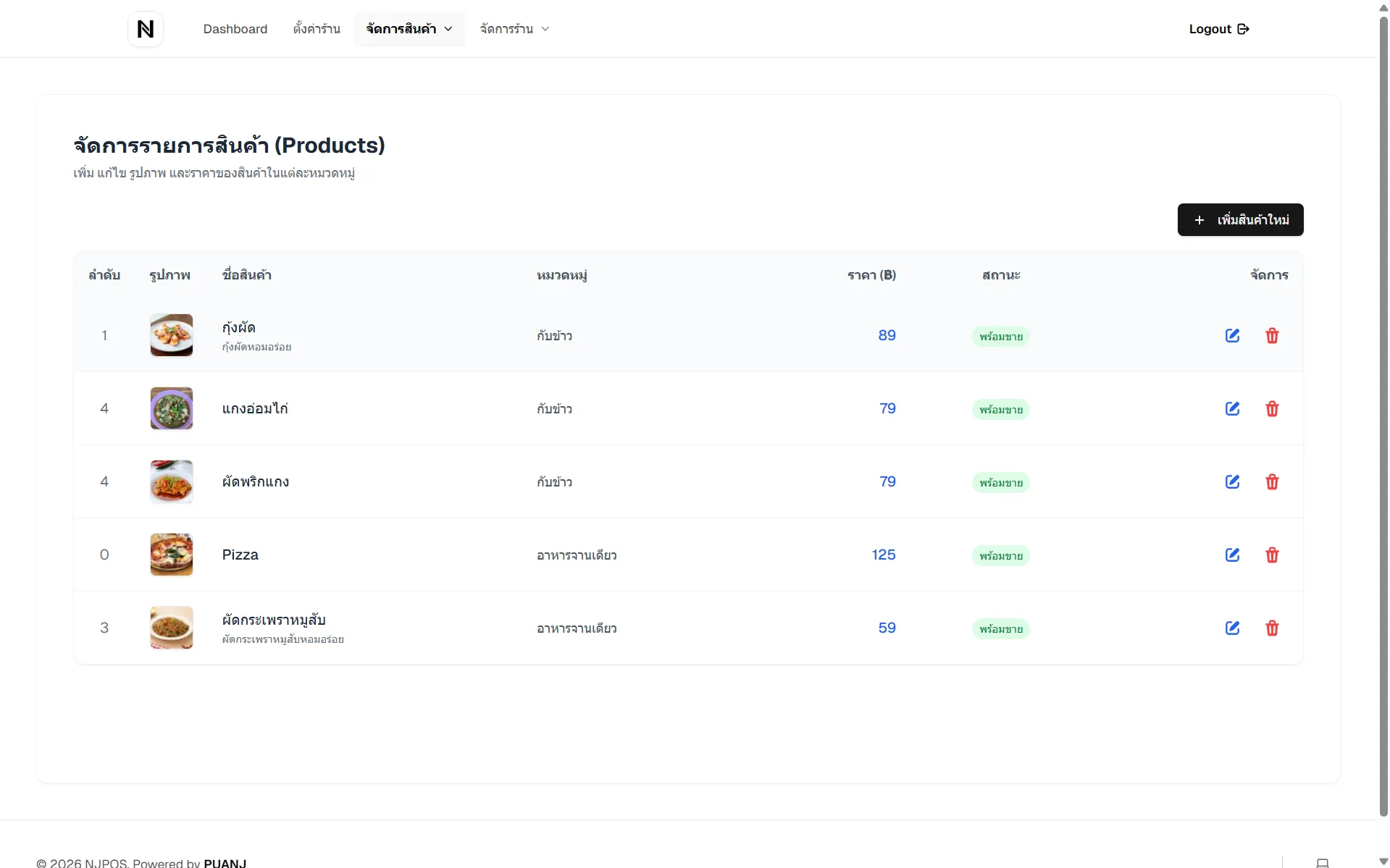Viewport: 1390px width, 868px height.
Task: Select the กุ้งผัด product name
Action: 238,327
